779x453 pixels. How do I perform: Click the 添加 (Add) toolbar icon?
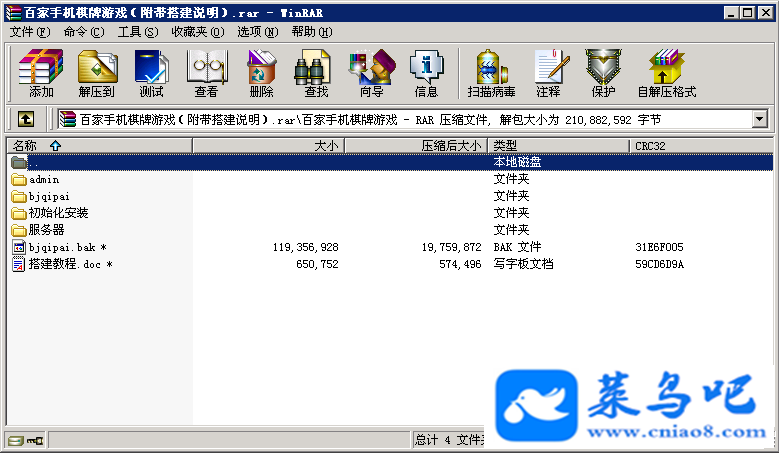(41, 73)
